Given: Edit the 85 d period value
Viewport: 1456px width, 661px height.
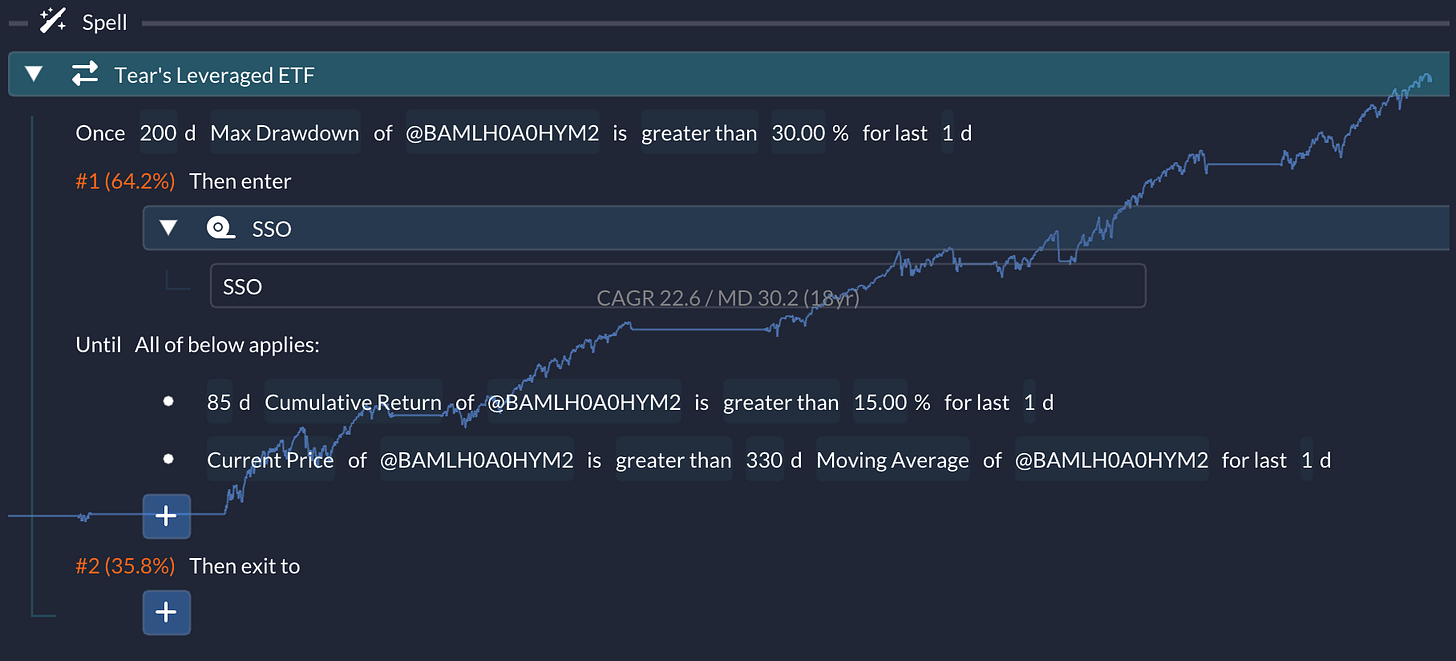Looking at the screenshot, I should tap(220, 402).
